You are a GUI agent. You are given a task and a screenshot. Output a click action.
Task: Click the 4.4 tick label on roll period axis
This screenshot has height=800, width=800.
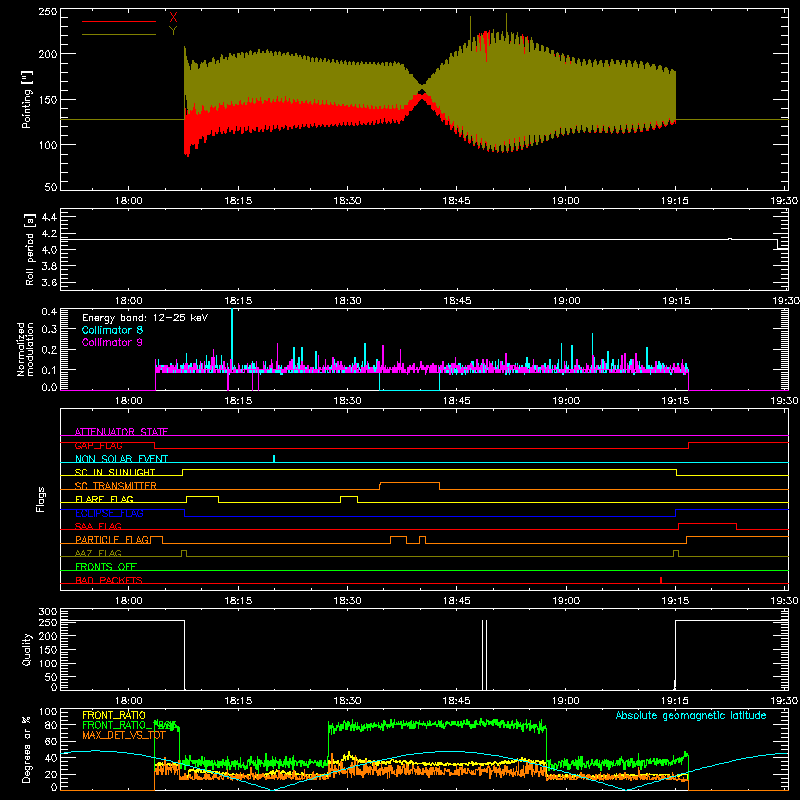click(x=49, y=217)
